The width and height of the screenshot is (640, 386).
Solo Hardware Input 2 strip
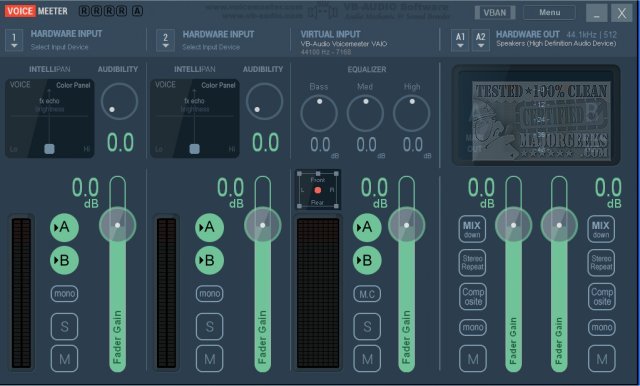(x=209, y=326)
